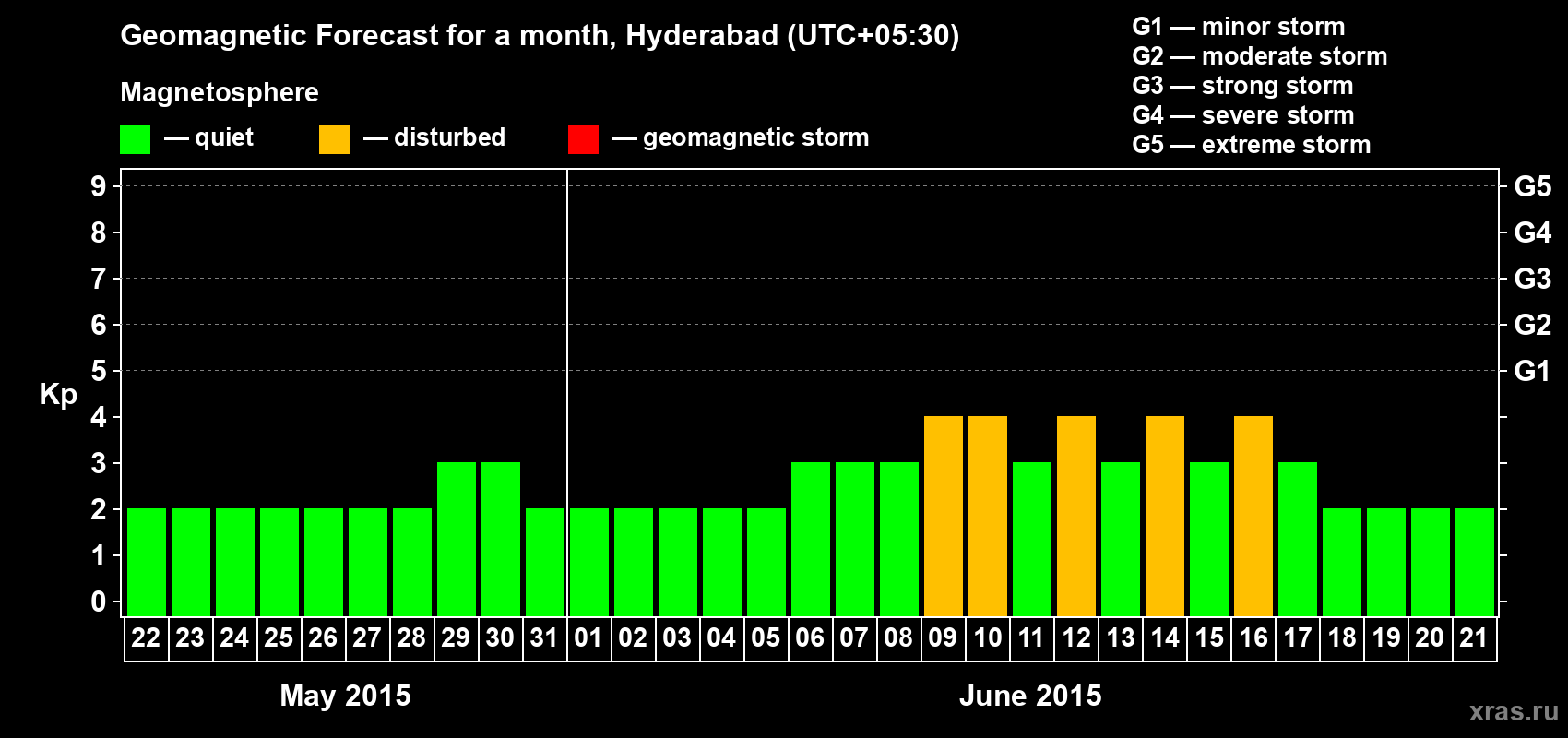The image size is (1568, 738).
Task: Click the 'G1 — minor storm' legend line
Action: (1239, 27)
